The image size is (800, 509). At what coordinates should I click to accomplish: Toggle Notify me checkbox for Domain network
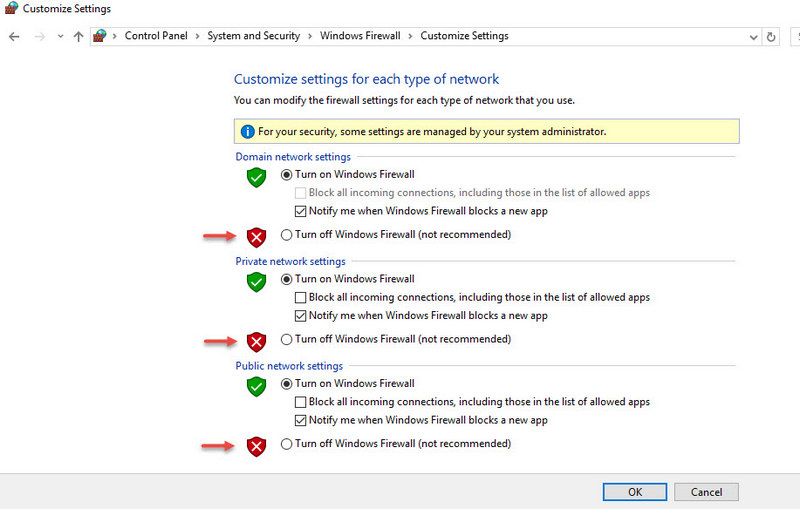click(x=301, y=211)
